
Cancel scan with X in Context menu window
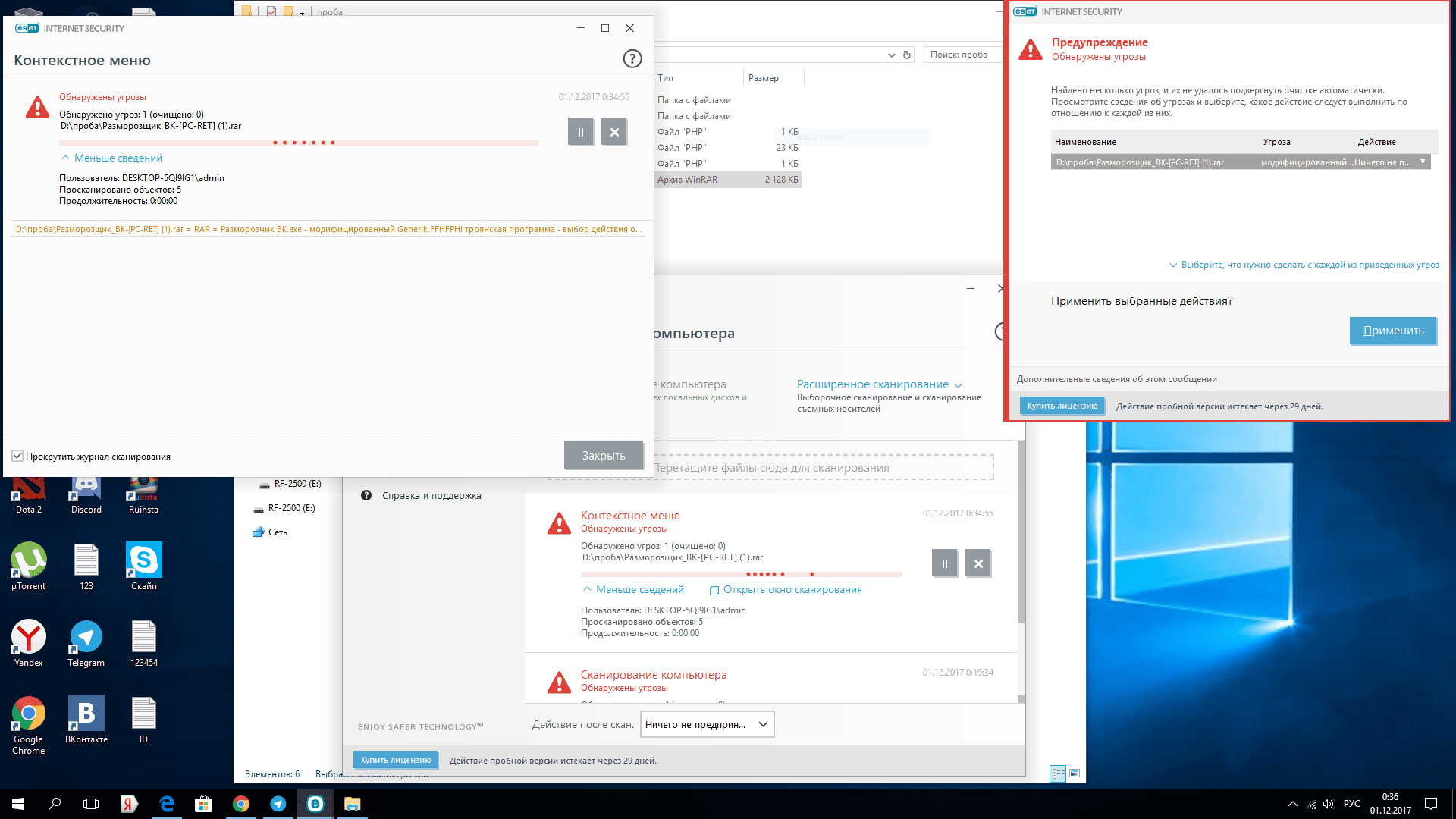pyautogui.click(x=614, y=132)
